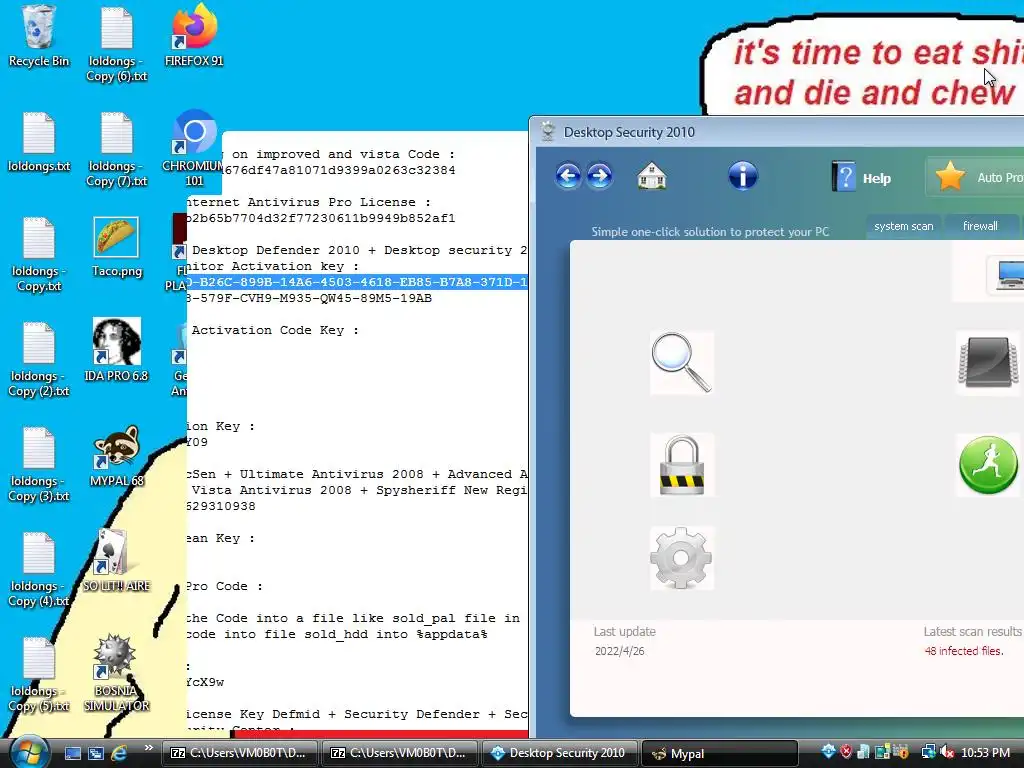
Task: Select the BOSNIA SIMULATOR mine shortcut
Action: [116, 673]
